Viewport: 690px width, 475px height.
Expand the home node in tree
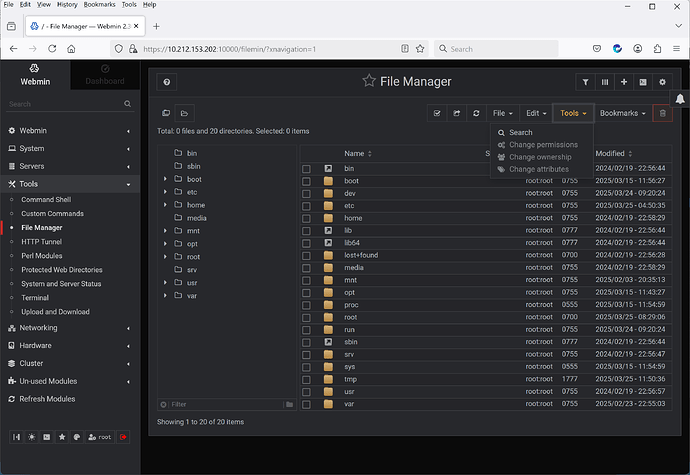(165, 205)
